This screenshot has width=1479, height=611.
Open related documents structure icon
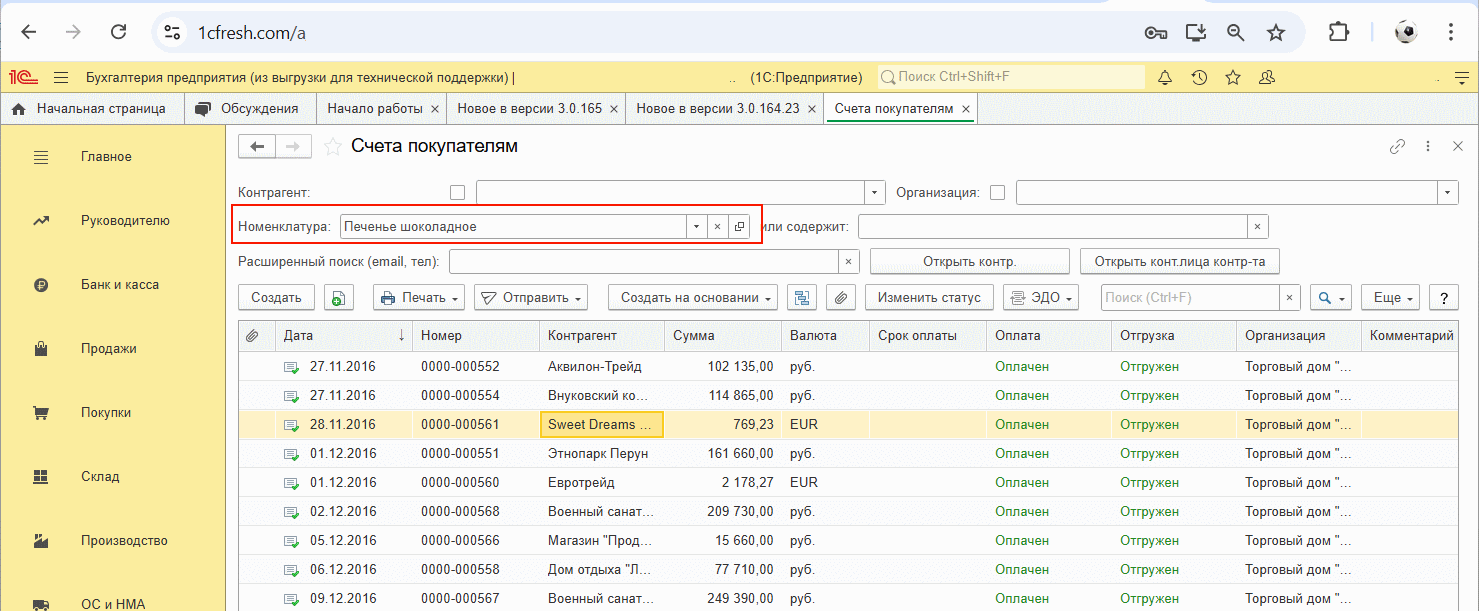tap(802, 297)
